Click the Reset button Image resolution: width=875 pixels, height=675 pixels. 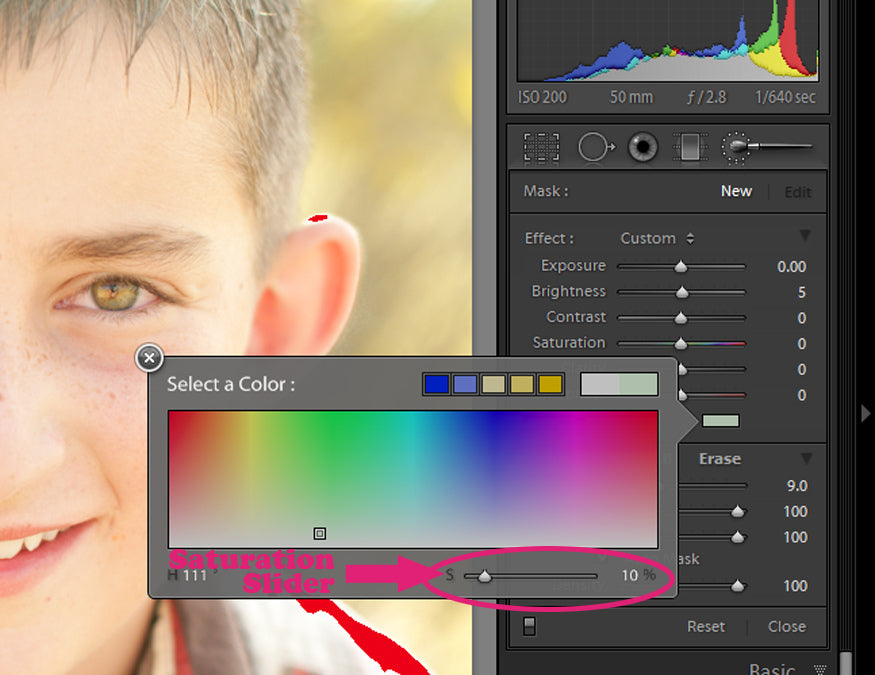[705, 626]
